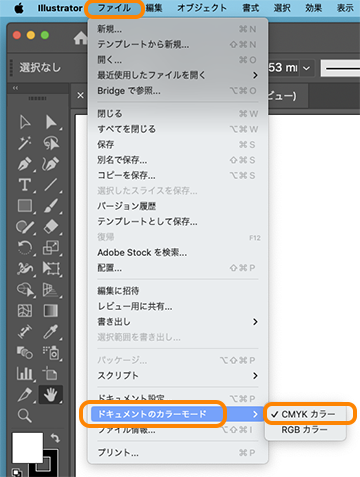Select the Selection tool (black arrow outline)
The width and height of the screenshot is (360, 477).
point(25,122)
